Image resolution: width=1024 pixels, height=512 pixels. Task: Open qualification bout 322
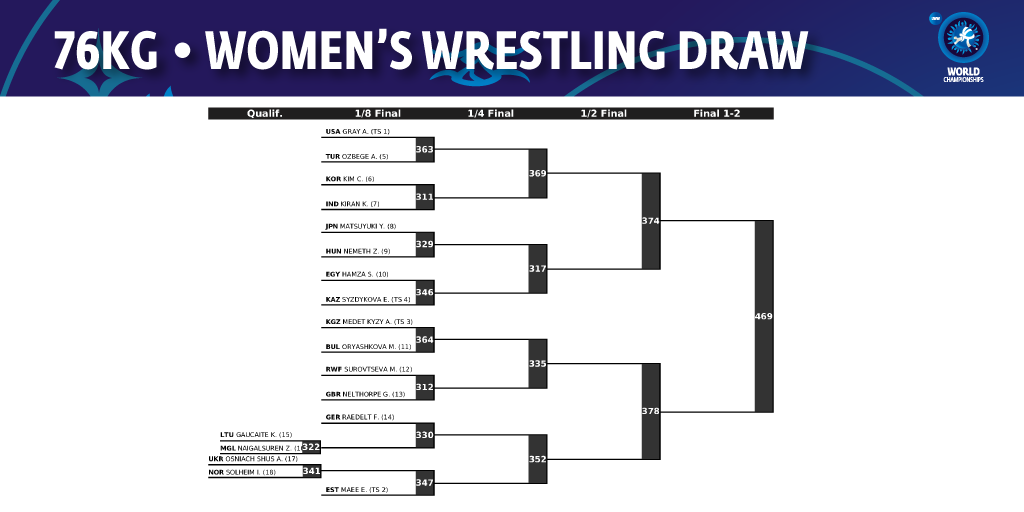coord(312,447)
